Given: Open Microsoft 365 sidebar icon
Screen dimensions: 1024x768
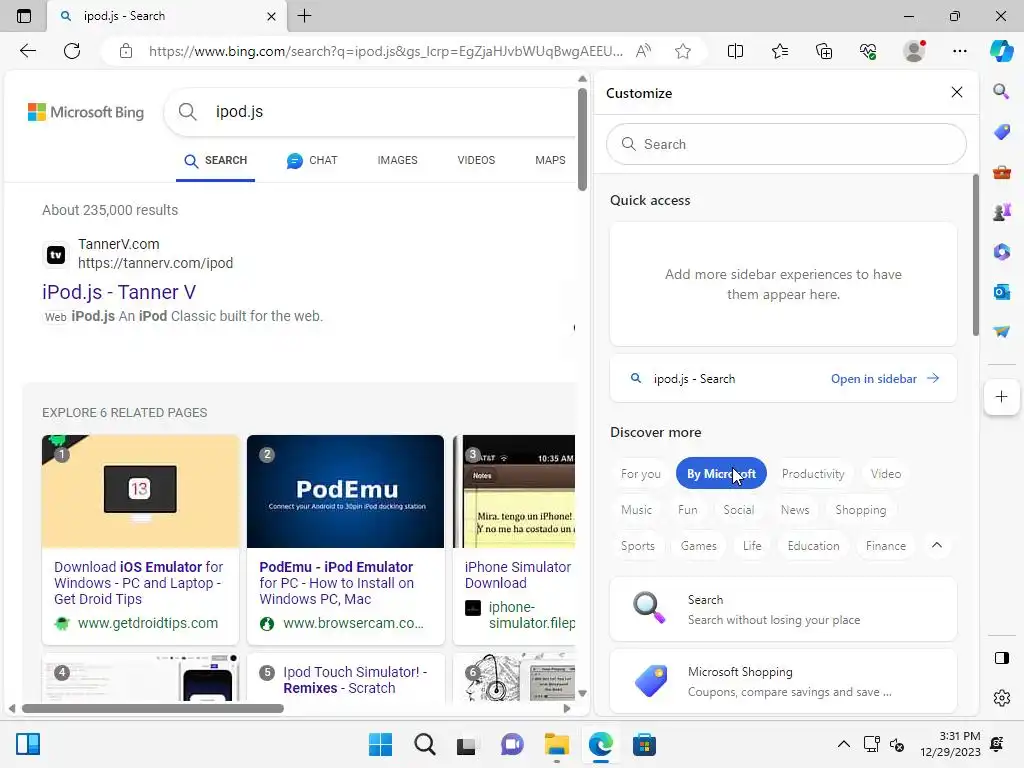Looking at the screenshot, I should click(1001, 251).
